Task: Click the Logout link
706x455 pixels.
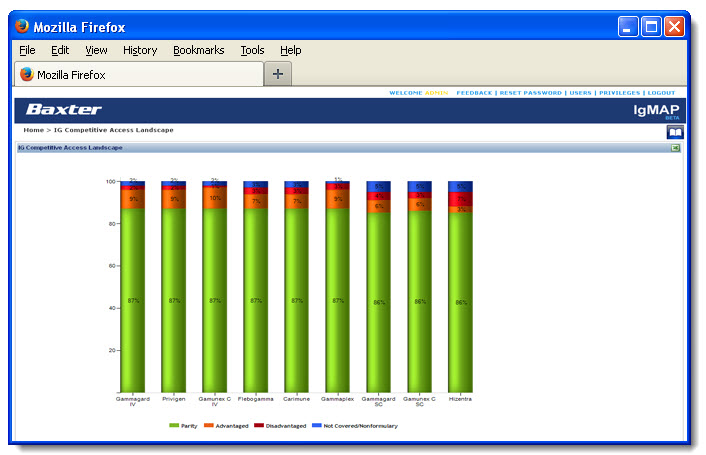Action: point(661,93)
